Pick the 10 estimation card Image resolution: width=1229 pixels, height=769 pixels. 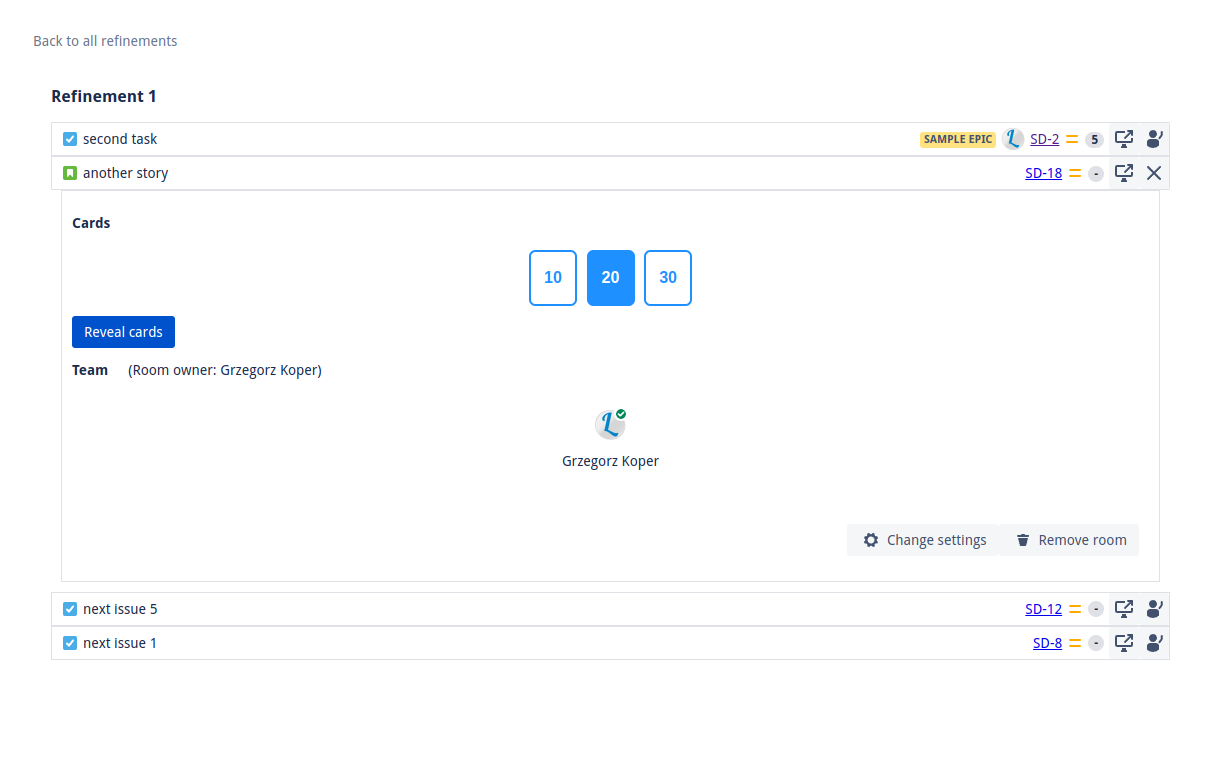pos(553,278)
